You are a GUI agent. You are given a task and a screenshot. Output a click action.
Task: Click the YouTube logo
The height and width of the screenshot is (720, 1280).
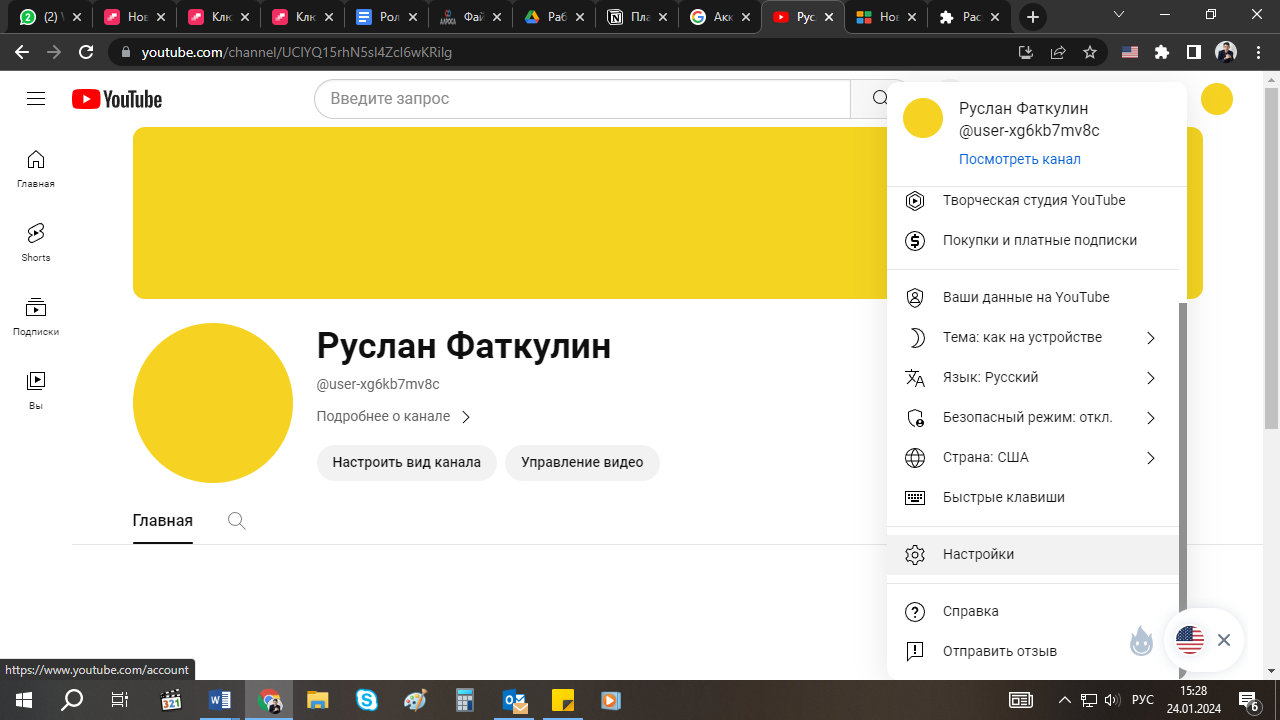[x=117, y=99]
